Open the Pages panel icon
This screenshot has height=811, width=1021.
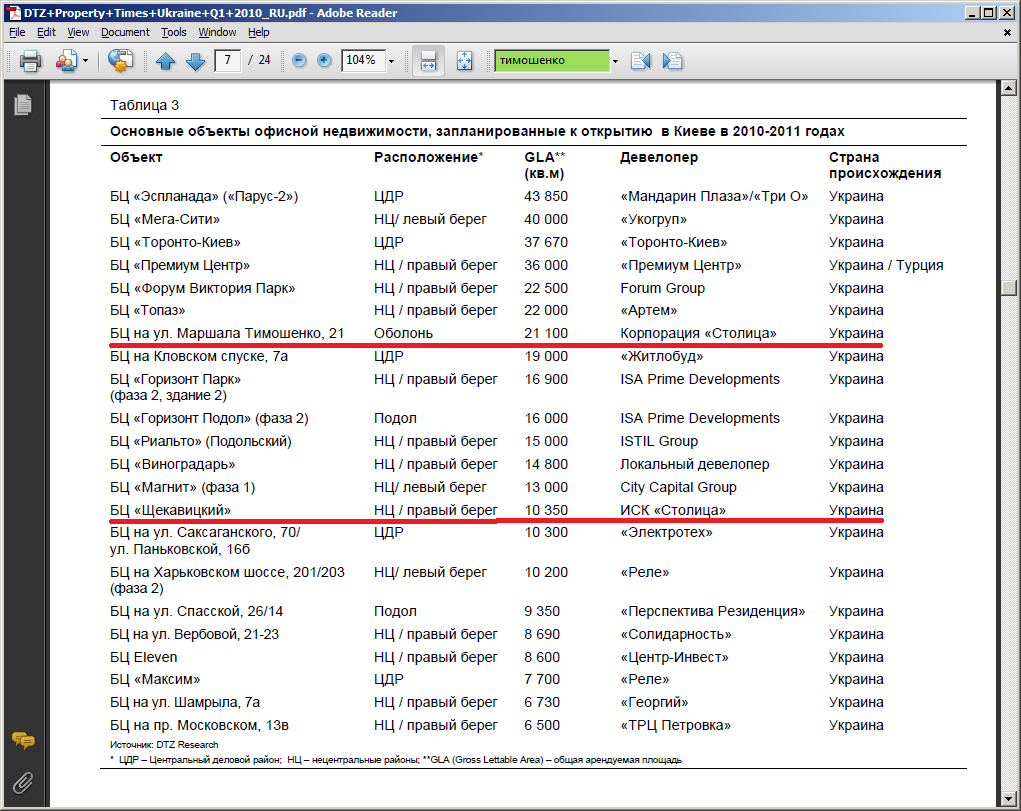pyautogui.click(x=23, y=104)
